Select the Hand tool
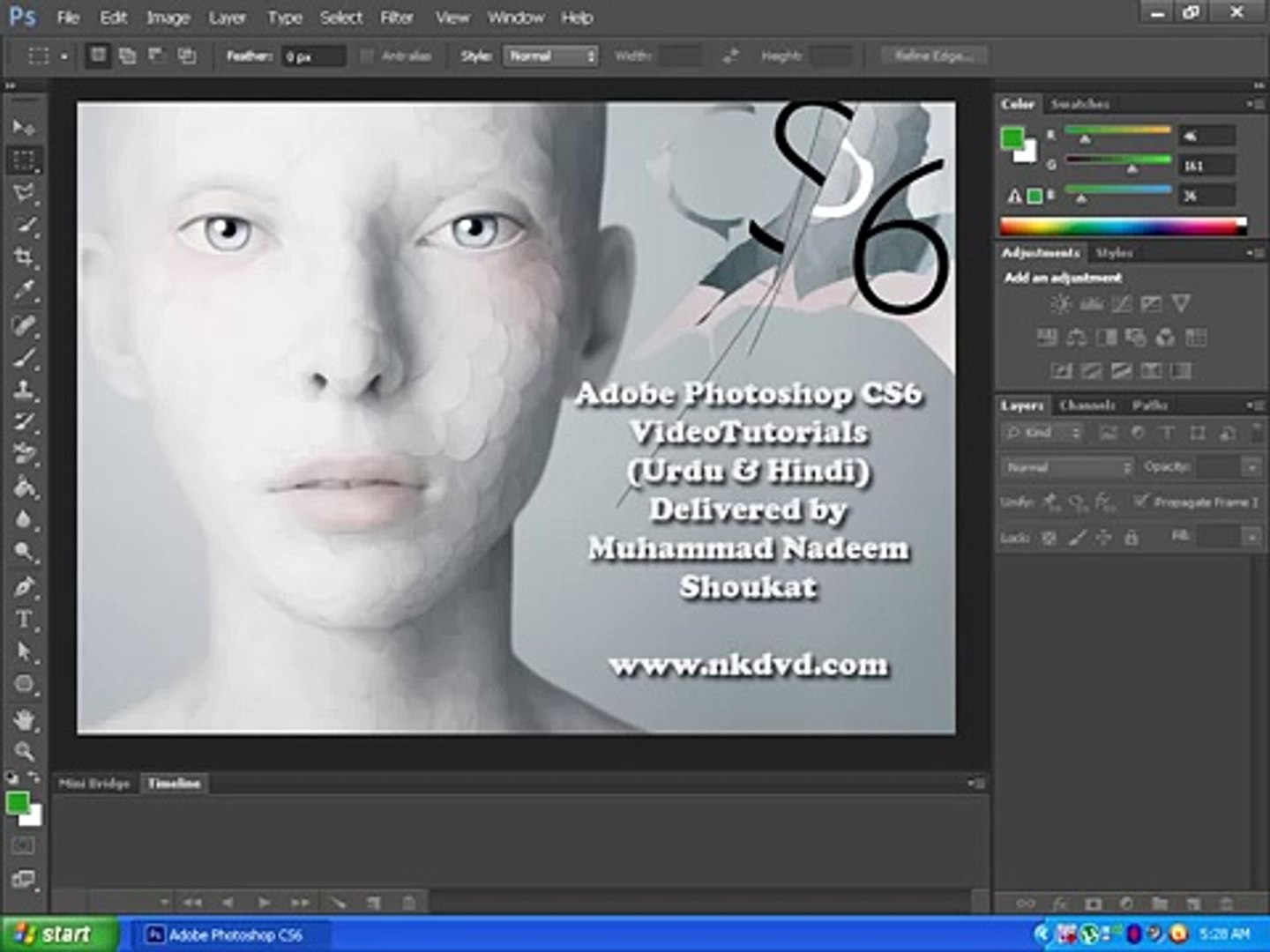This screenshot has width=1270, height=952. 24,719
